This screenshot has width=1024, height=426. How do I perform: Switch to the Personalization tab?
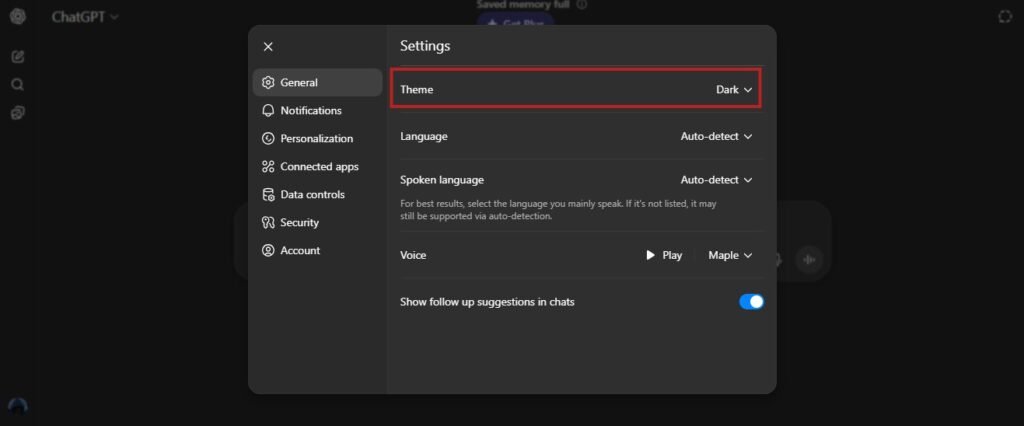(317, 139)
